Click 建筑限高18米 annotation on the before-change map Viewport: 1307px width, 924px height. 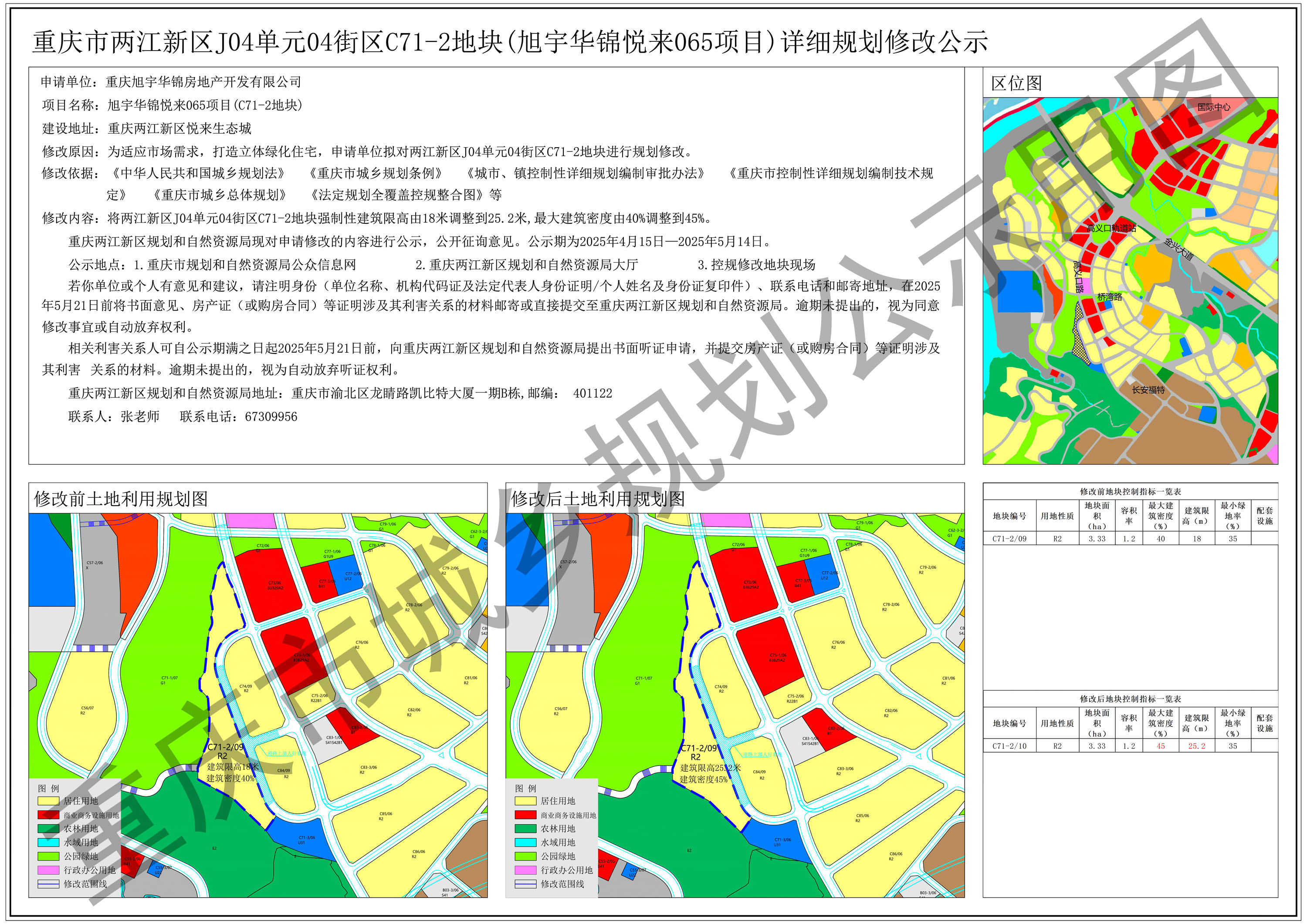coord(233,767)
